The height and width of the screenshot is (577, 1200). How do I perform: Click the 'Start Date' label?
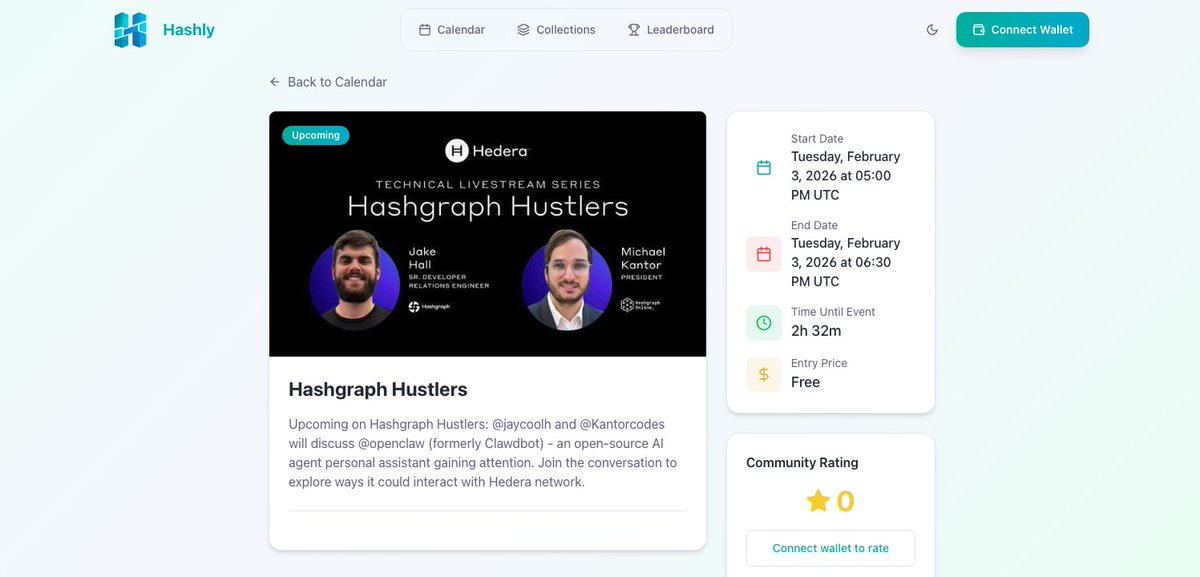[817, 139]
